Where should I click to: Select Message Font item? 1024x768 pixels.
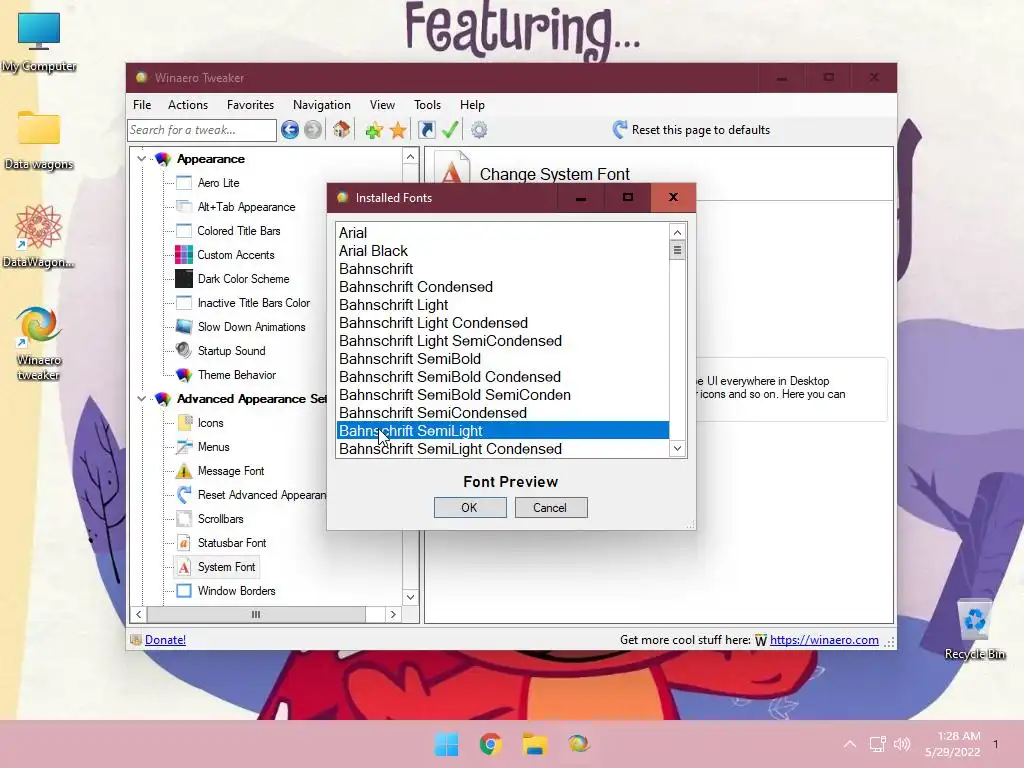point(231,471)
